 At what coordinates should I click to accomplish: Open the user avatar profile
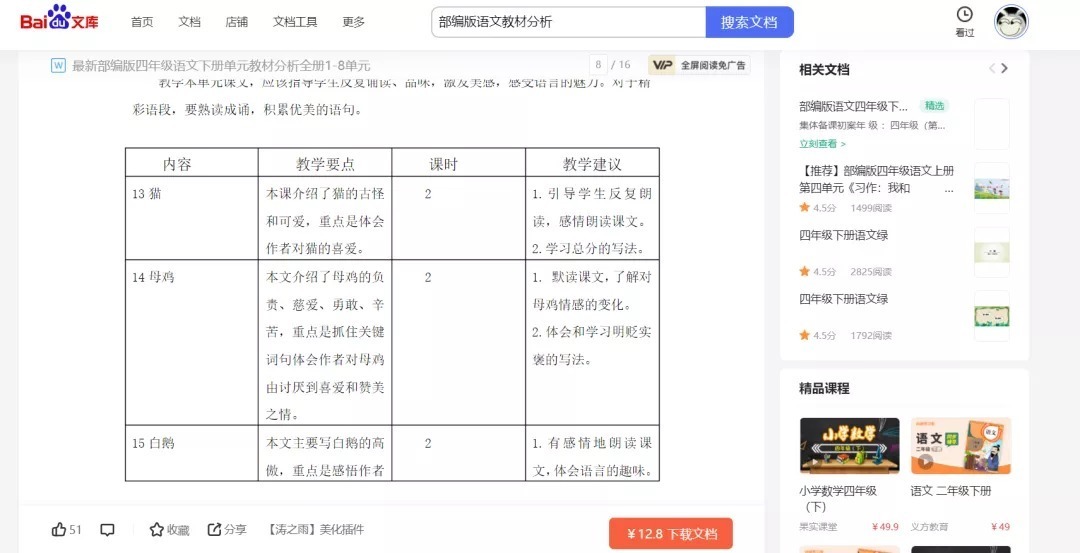[x=1011, y=22]
